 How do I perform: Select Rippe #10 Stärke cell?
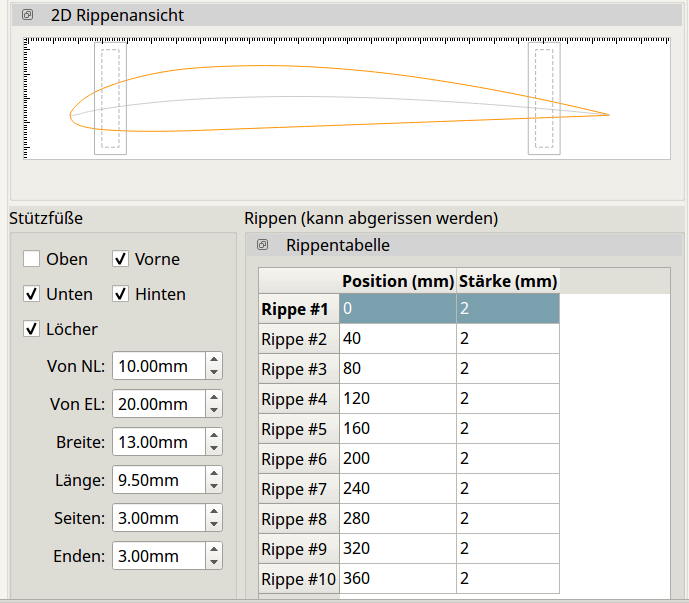507,579
